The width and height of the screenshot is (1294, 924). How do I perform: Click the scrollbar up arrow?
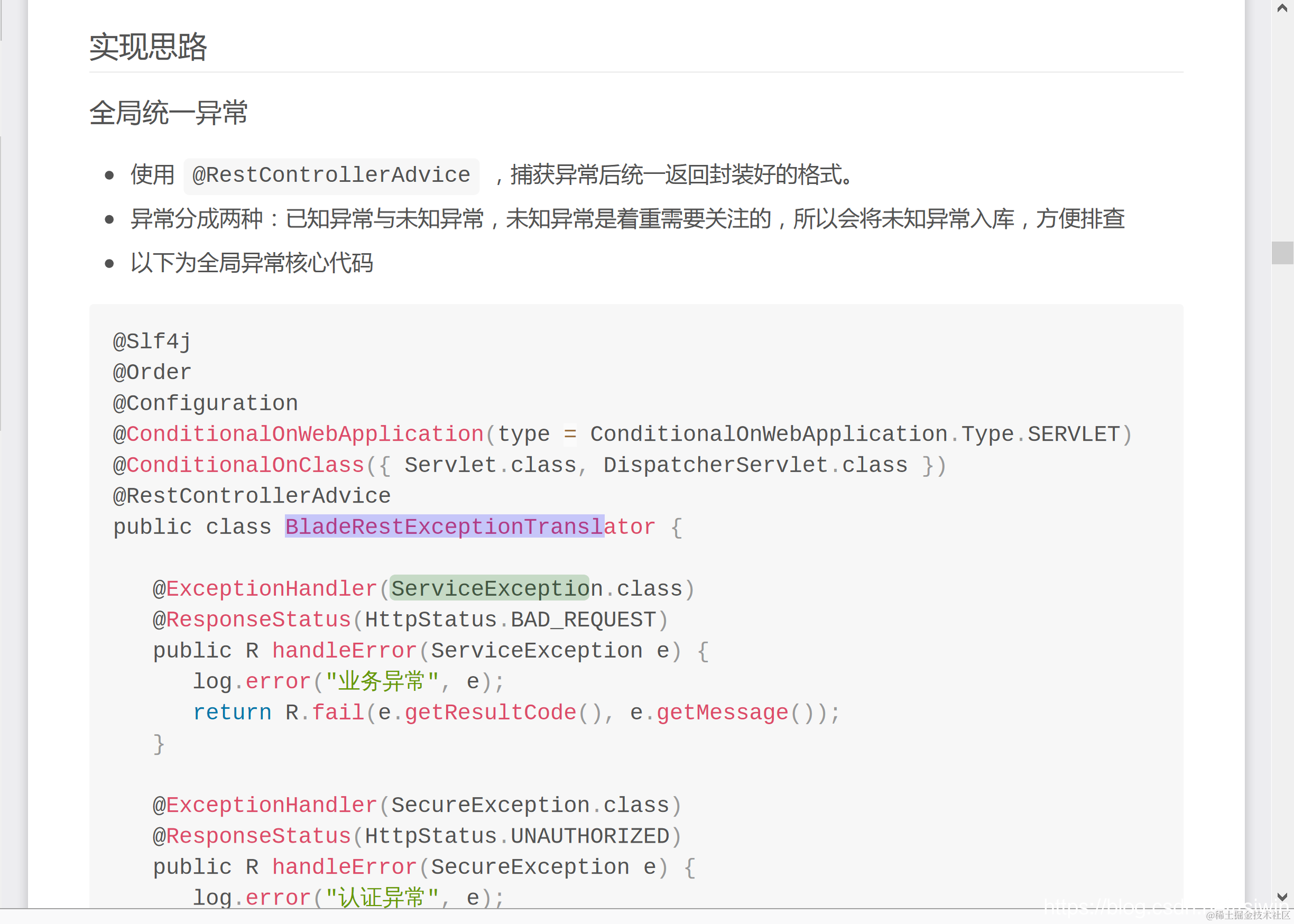1282,8
